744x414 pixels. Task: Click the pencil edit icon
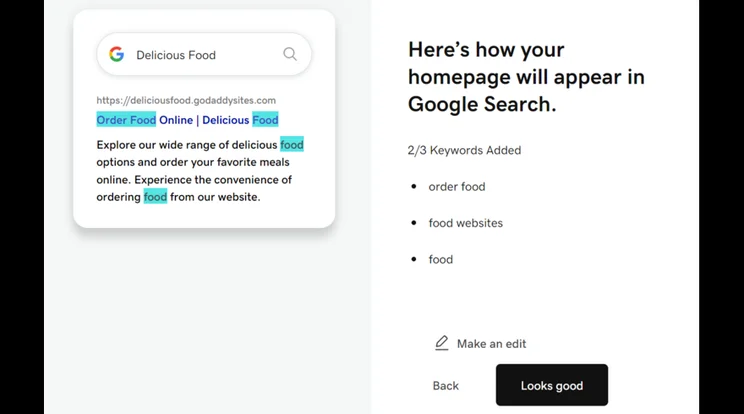[x=442, y=343]
